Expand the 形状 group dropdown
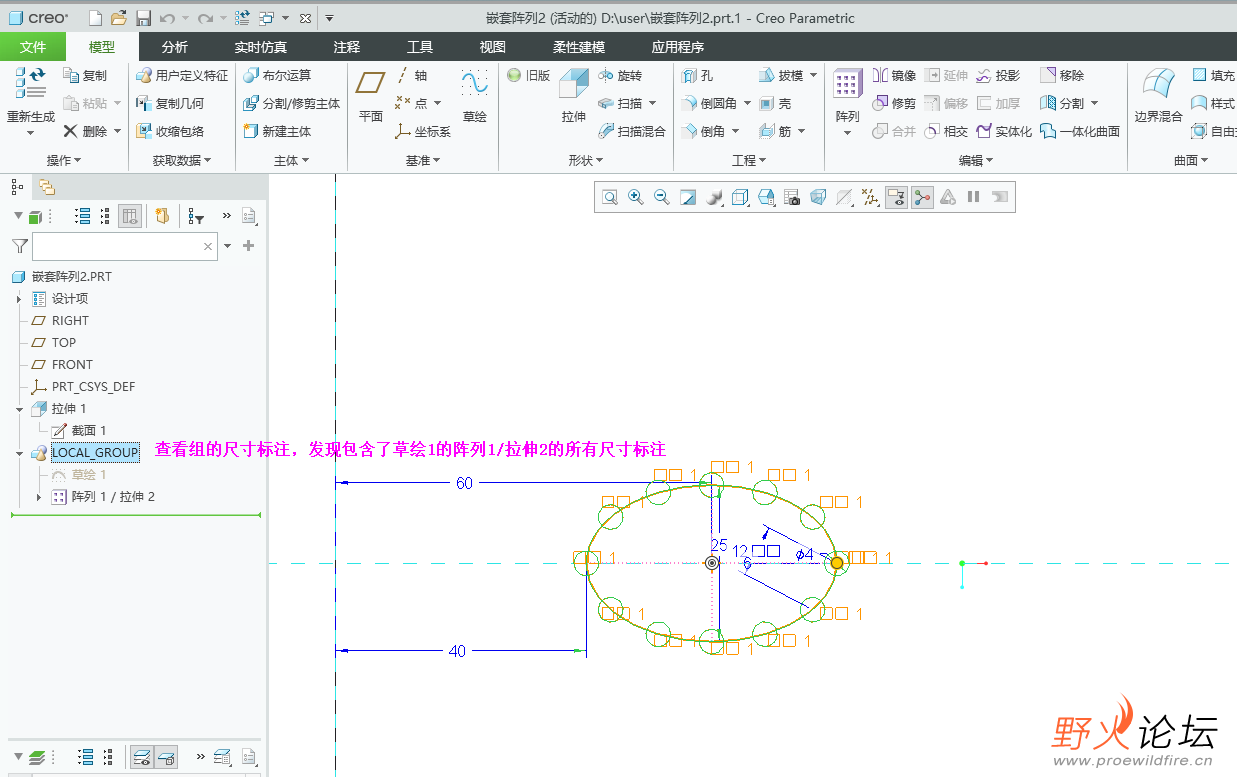Viewport: 1237px width, 777px height. [586, 160]
